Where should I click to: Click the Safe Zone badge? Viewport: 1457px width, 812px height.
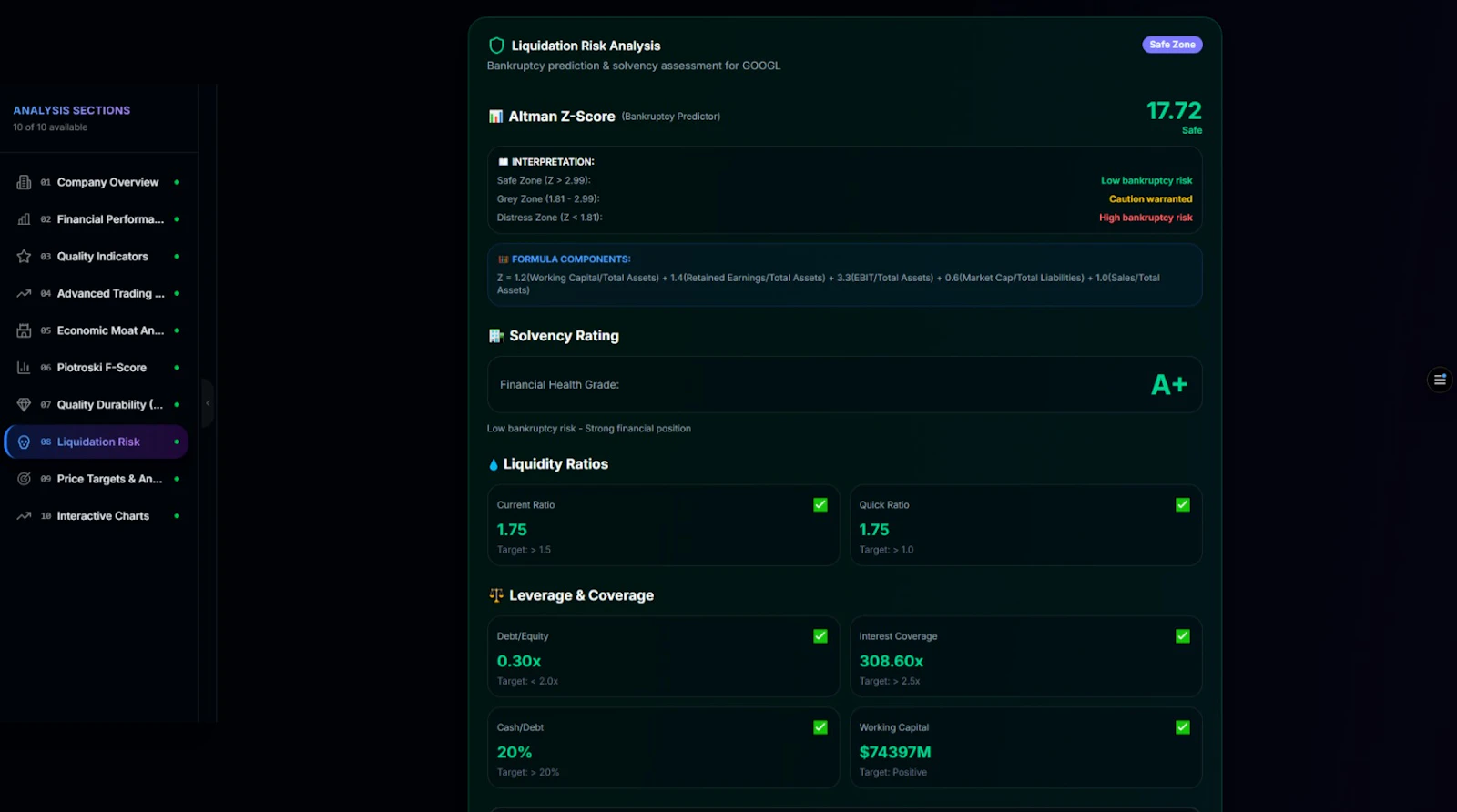pos(1172,45)
